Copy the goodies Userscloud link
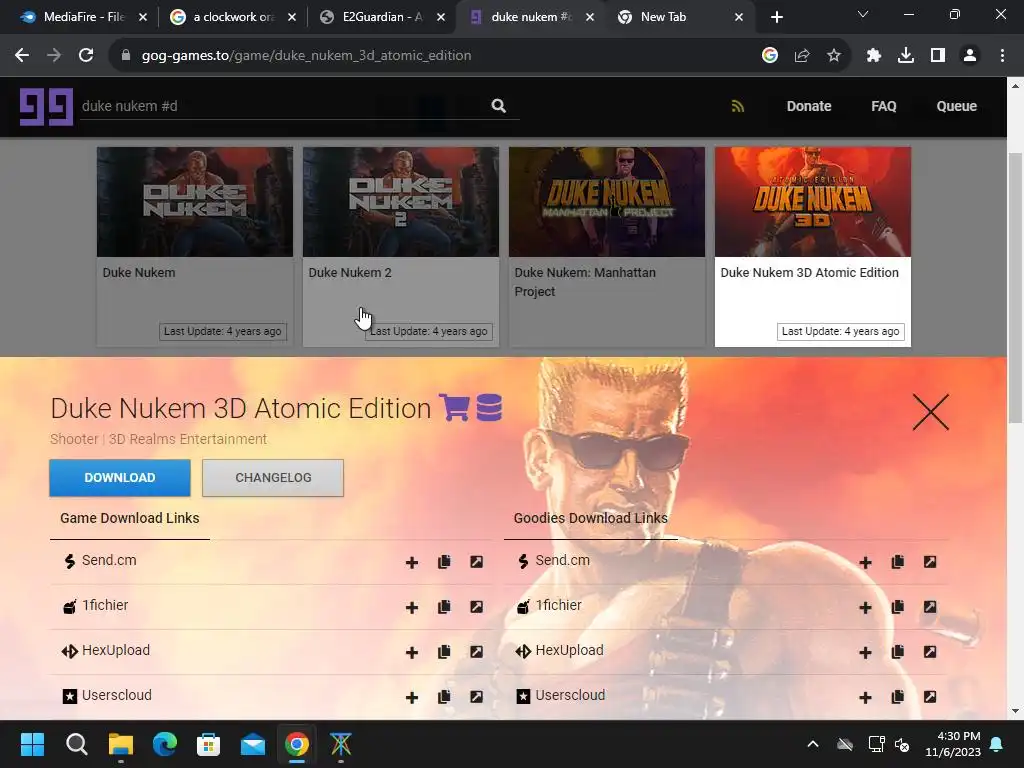 898,697
